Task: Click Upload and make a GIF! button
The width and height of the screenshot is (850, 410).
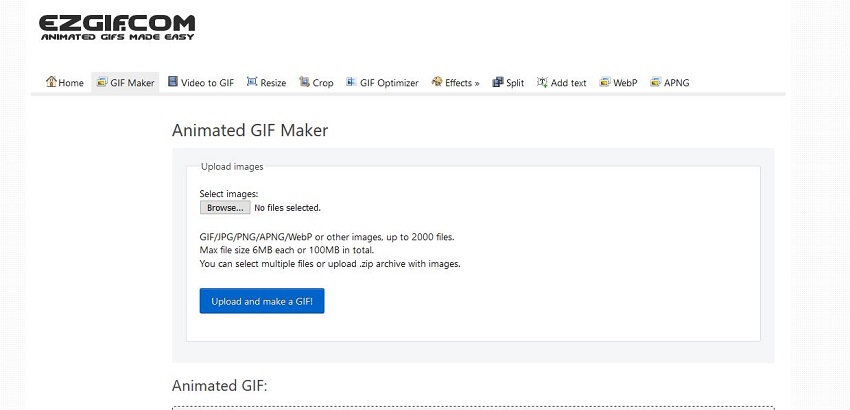Action: (262, 301)
